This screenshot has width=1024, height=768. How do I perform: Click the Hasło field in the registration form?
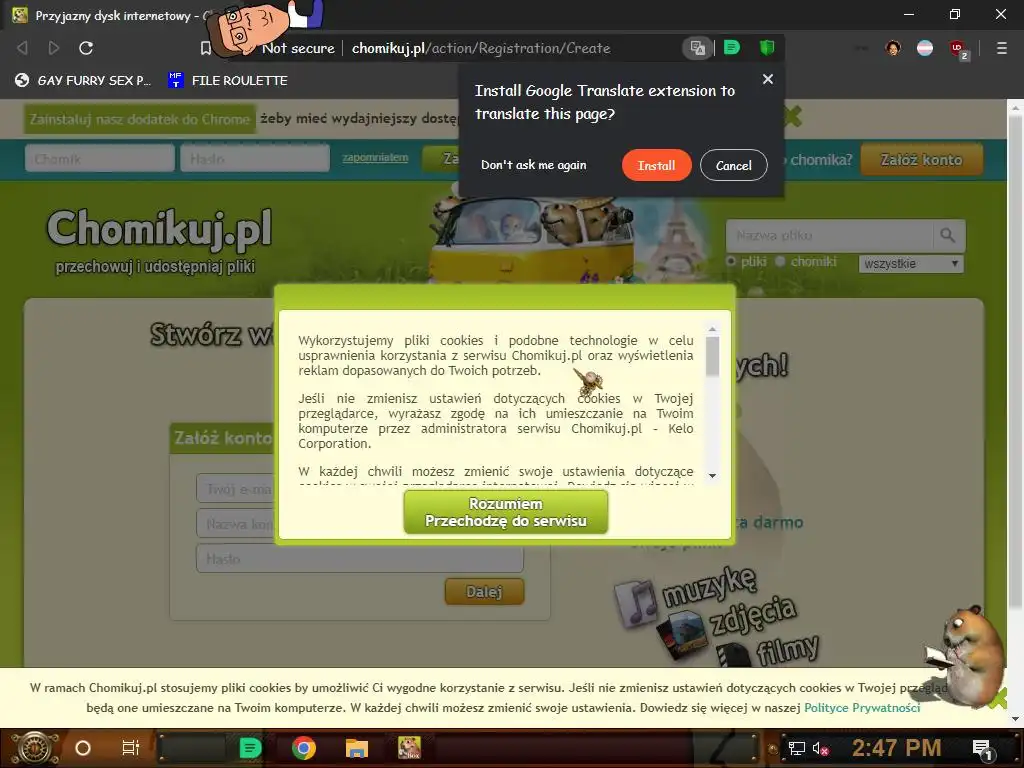tap(360, 559)
